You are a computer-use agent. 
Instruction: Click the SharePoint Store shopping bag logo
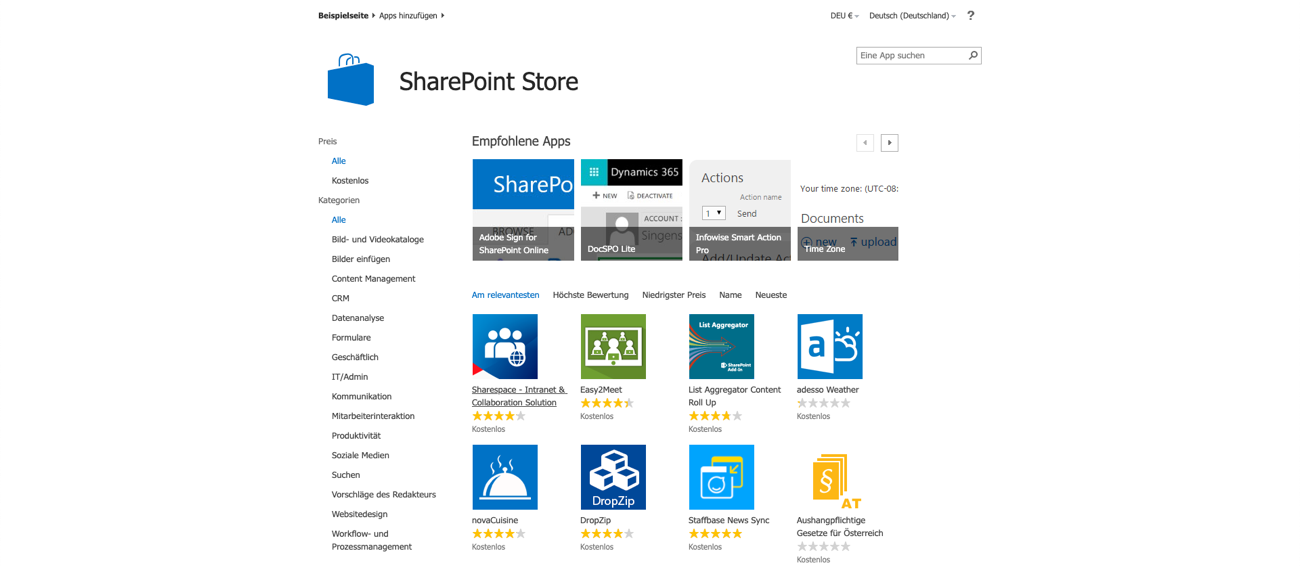click(351, 80)
